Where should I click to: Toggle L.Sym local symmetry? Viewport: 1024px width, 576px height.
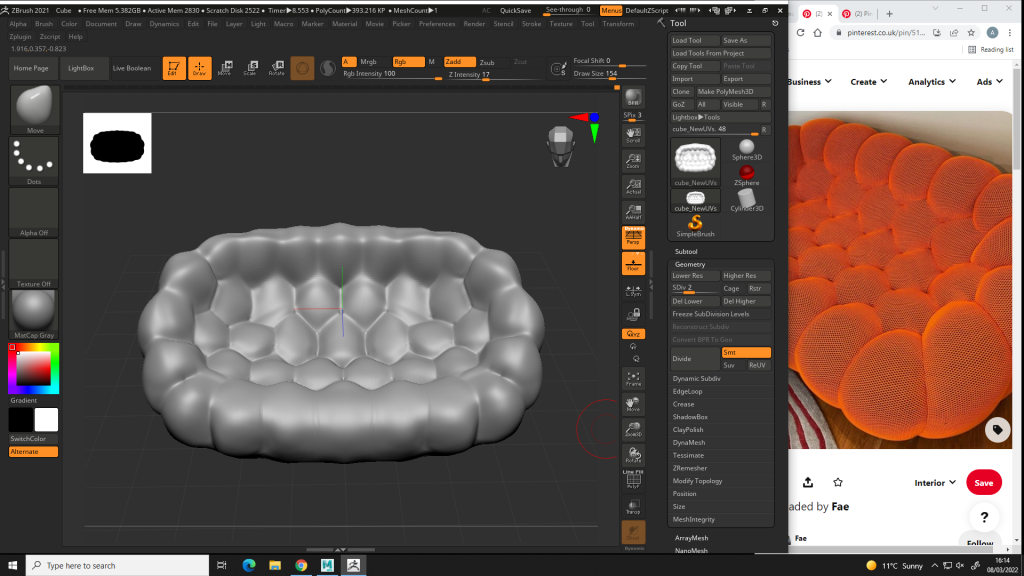tap(633, 290)
